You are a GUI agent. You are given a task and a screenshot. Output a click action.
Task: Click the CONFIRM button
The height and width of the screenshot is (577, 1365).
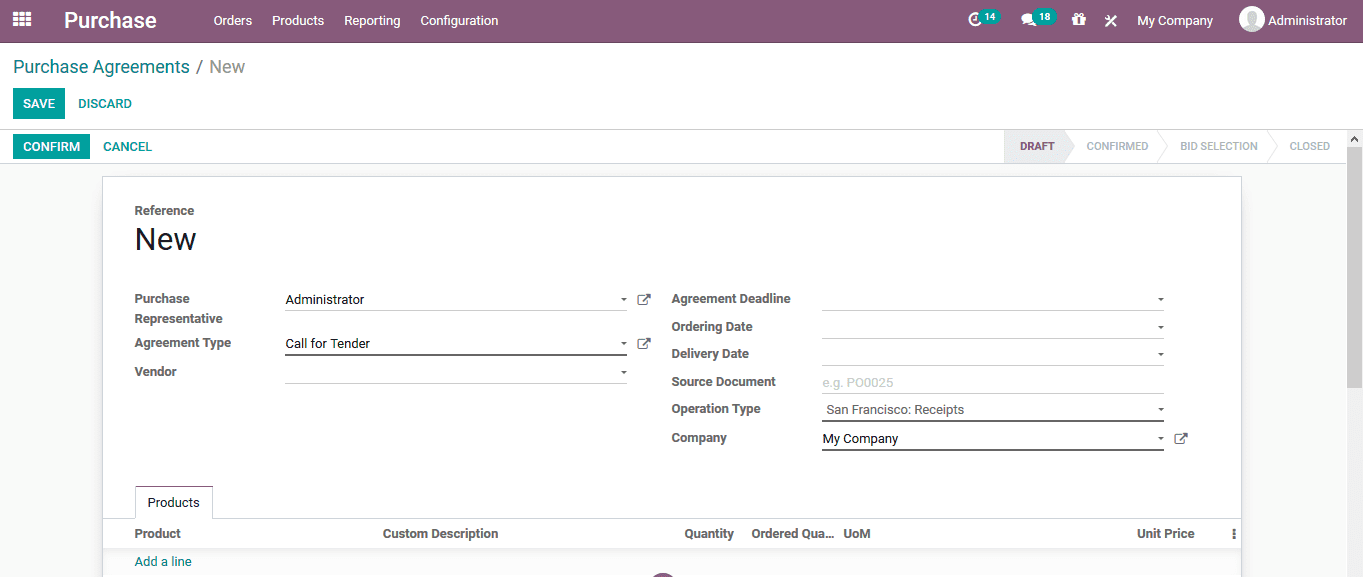[x=51, y=146]
